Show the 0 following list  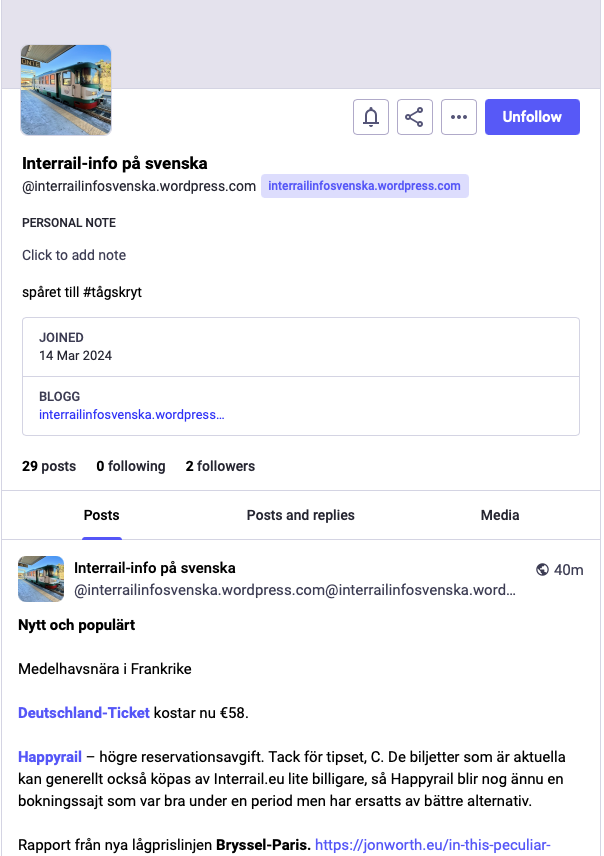click(x=131, y=466)
